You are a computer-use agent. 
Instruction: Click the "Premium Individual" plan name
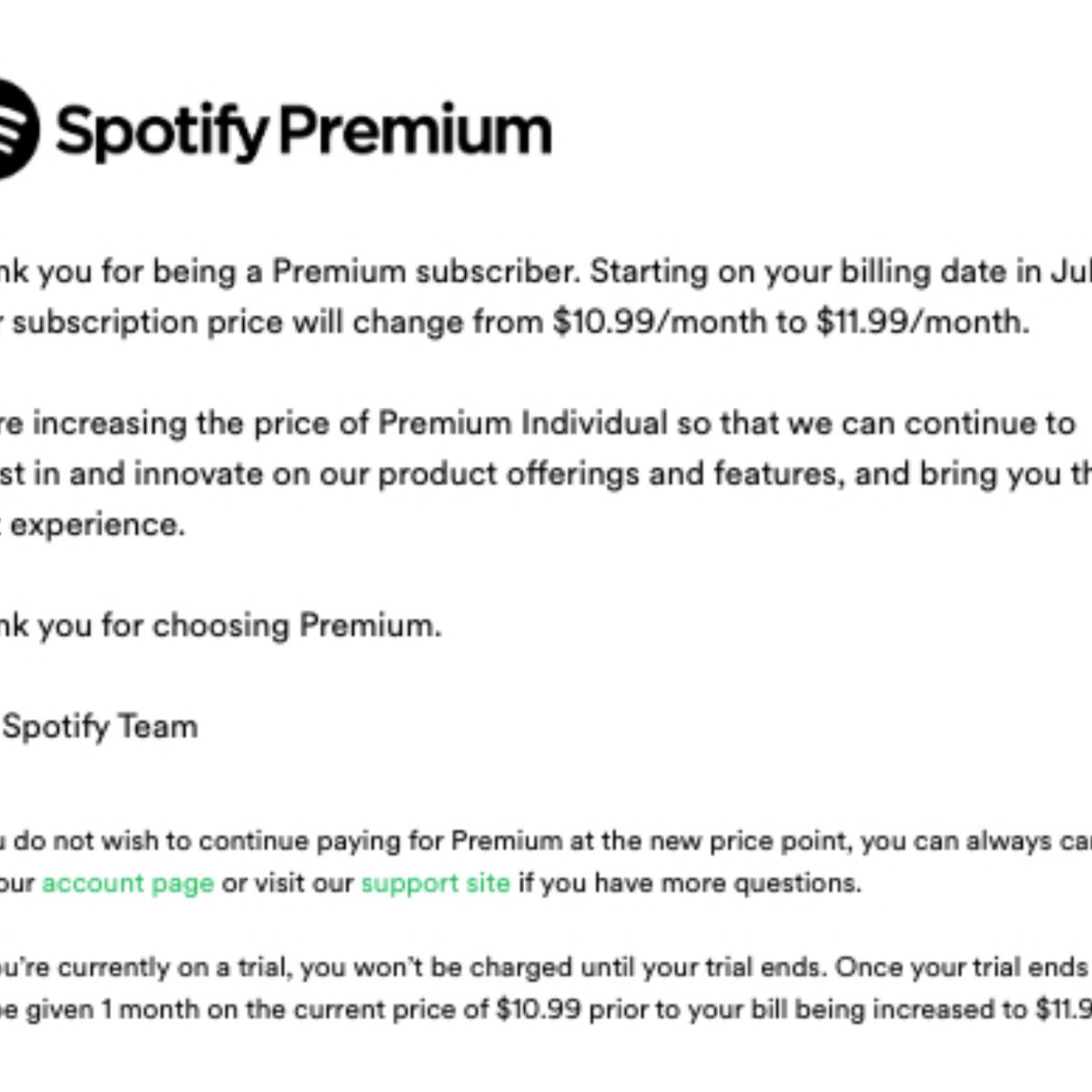coord(522,423)
